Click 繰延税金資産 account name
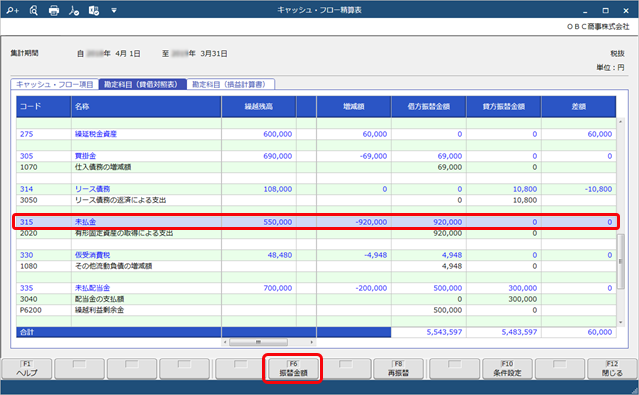The image size is (639, 395). pyautogui.click(x=96, y=134)
